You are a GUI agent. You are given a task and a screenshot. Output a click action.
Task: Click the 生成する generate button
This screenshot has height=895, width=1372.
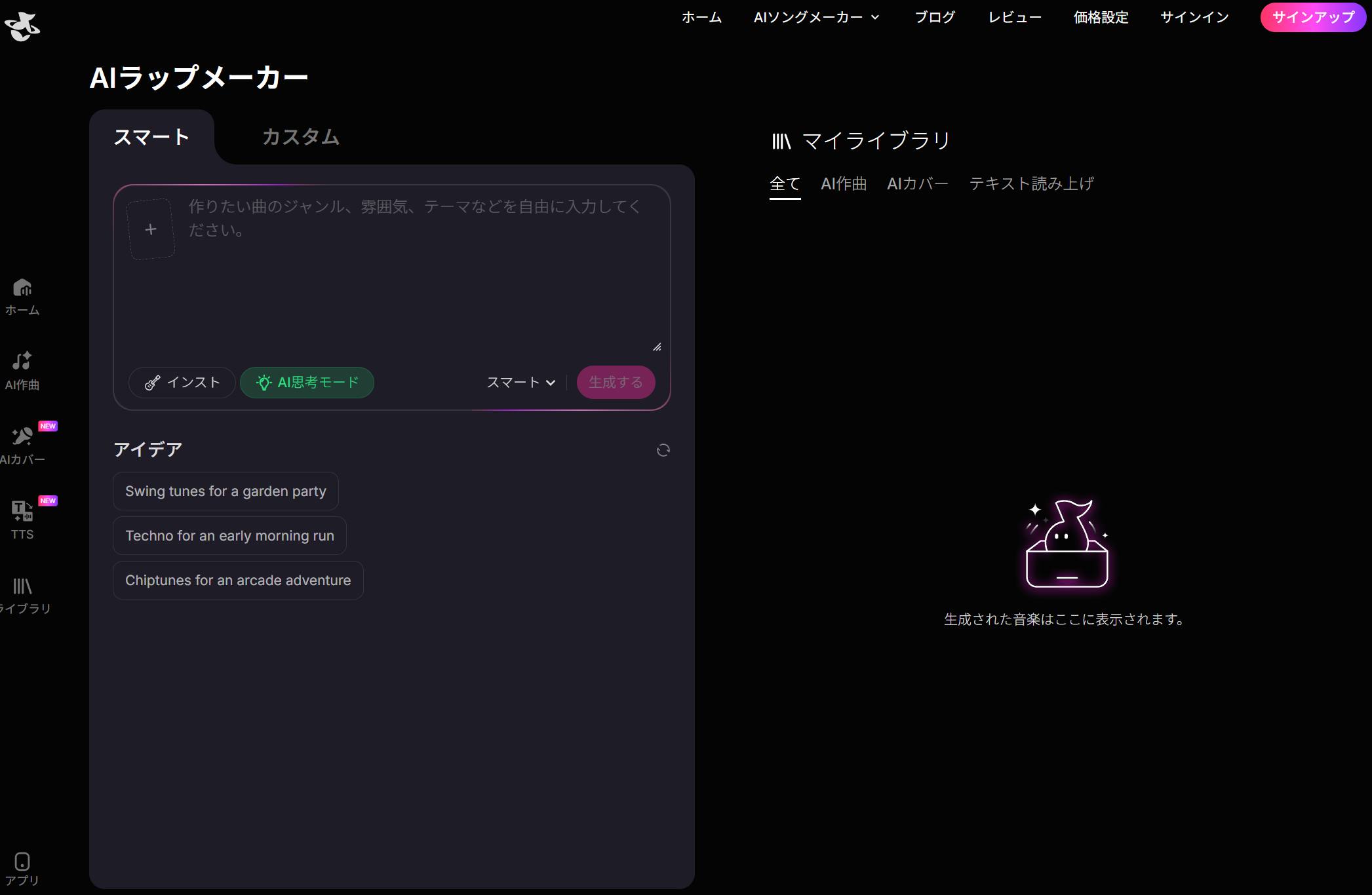[615, 382]
